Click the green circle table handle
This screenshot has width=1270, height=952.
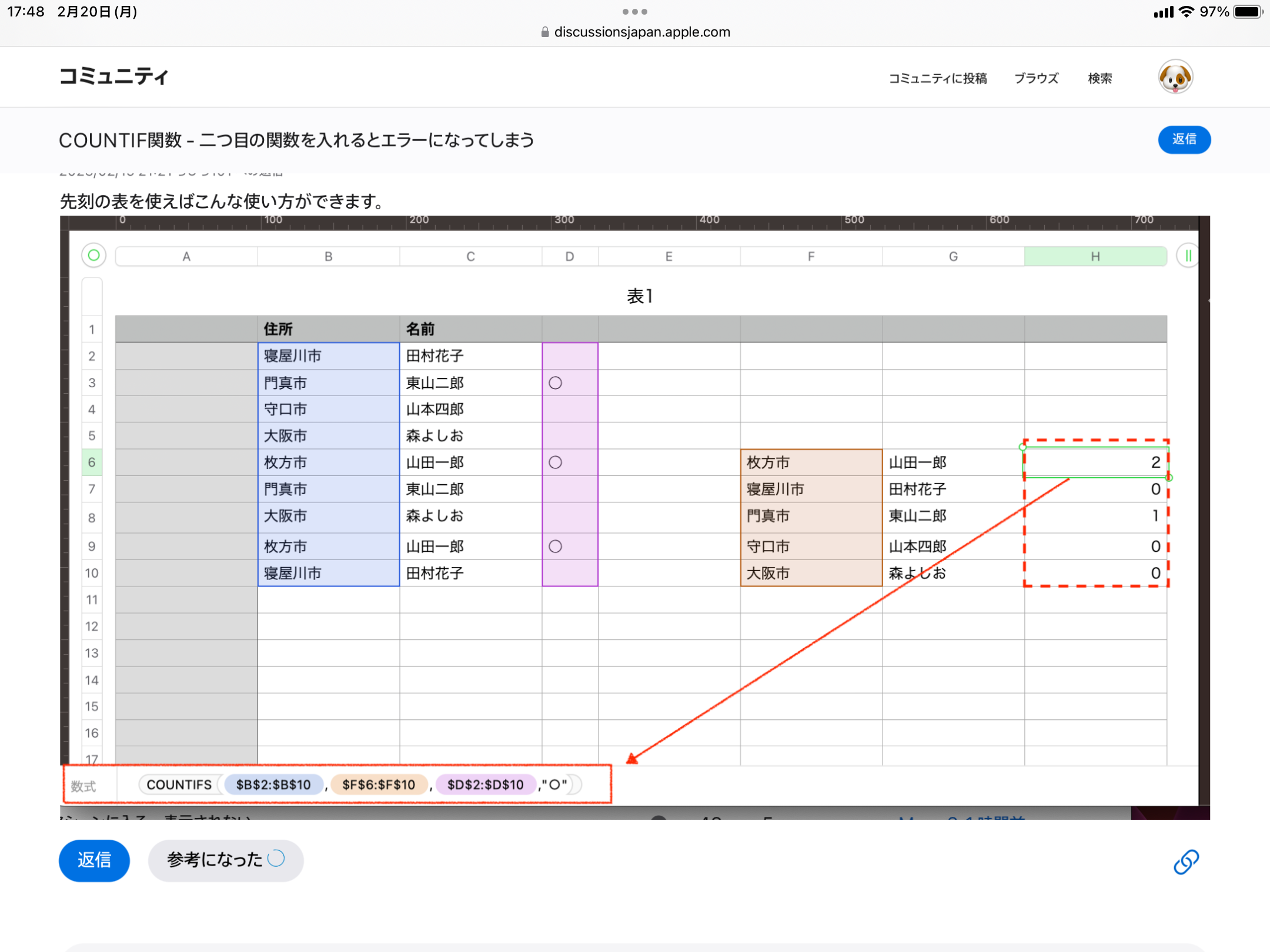(93, 256)
